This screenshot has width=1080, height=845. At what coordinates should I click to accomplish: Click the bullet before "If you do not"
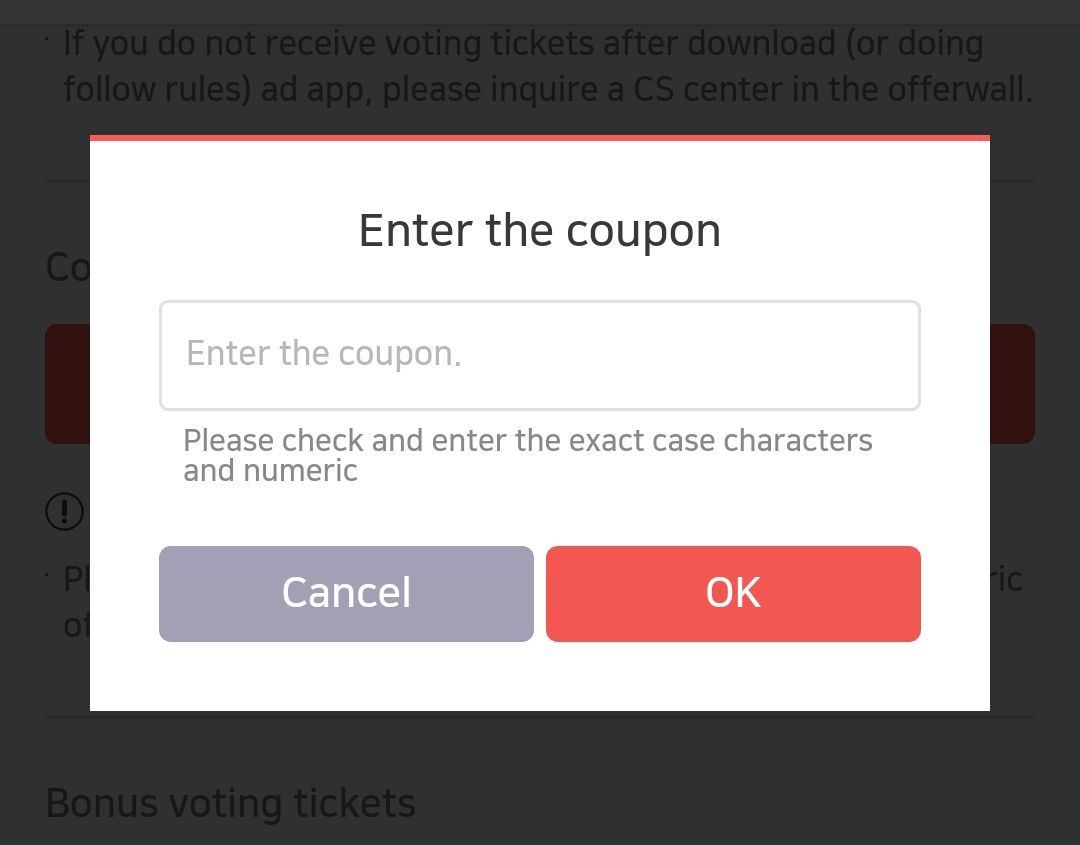(x=48, y=38)
